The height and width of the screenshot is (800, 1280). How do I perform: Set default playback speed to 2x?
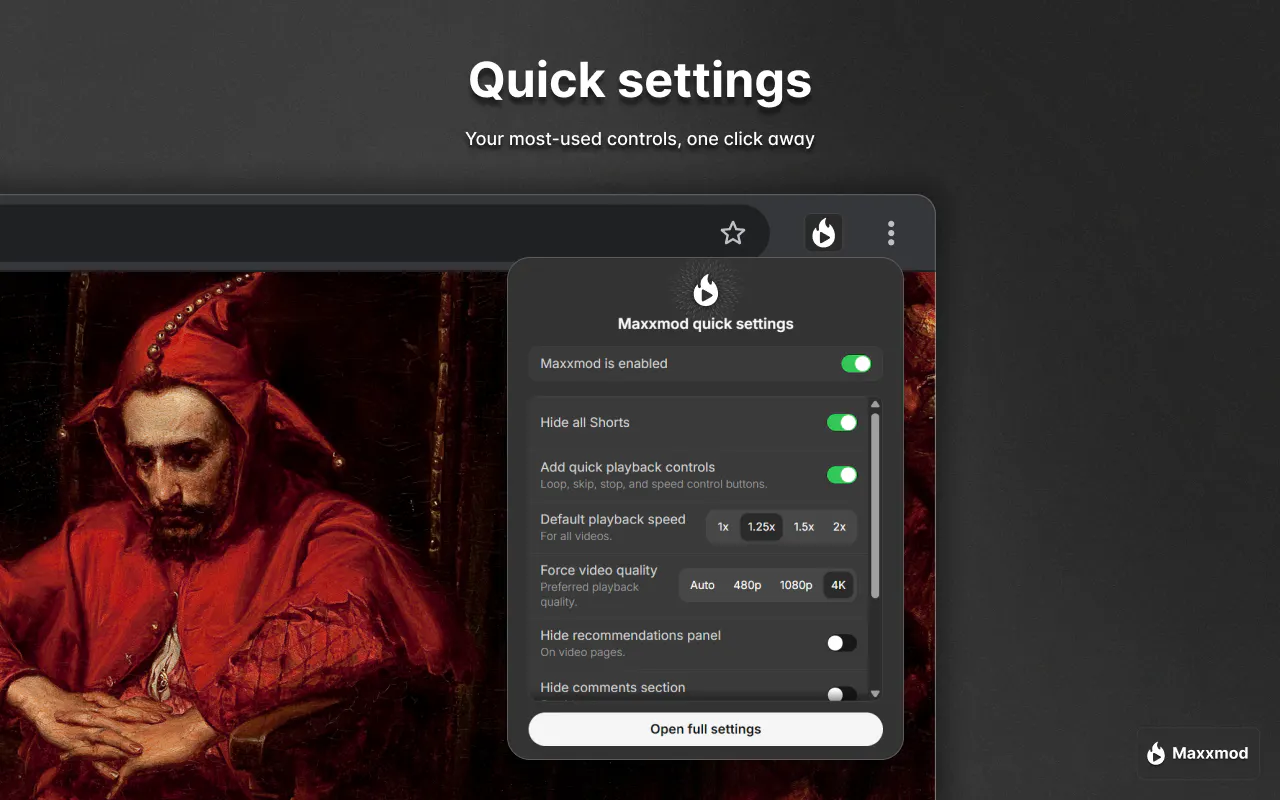tap(839, 527)
